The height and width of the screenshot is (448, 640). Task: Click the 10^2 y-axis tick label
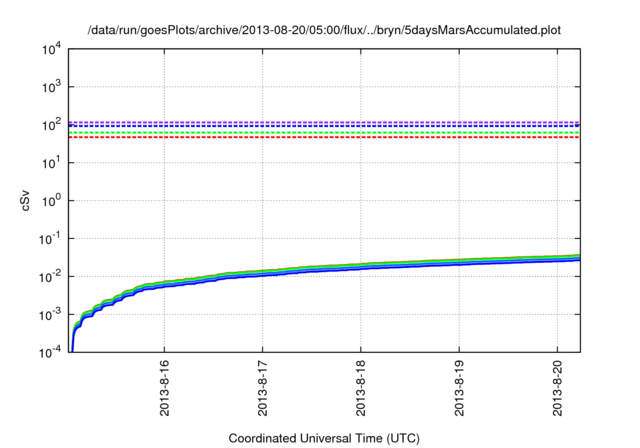[x=51, y=125]
